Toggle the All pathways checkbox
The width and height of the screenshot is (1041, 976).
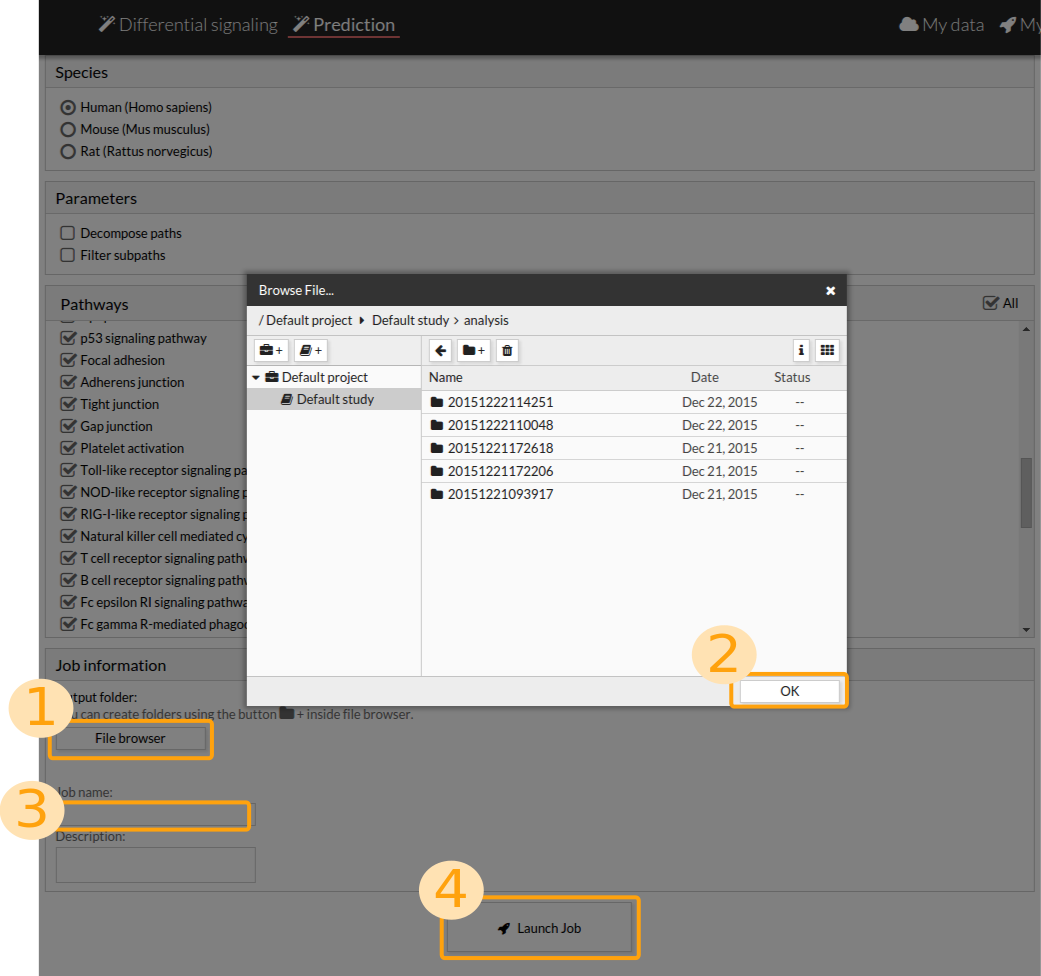[990, 303]
